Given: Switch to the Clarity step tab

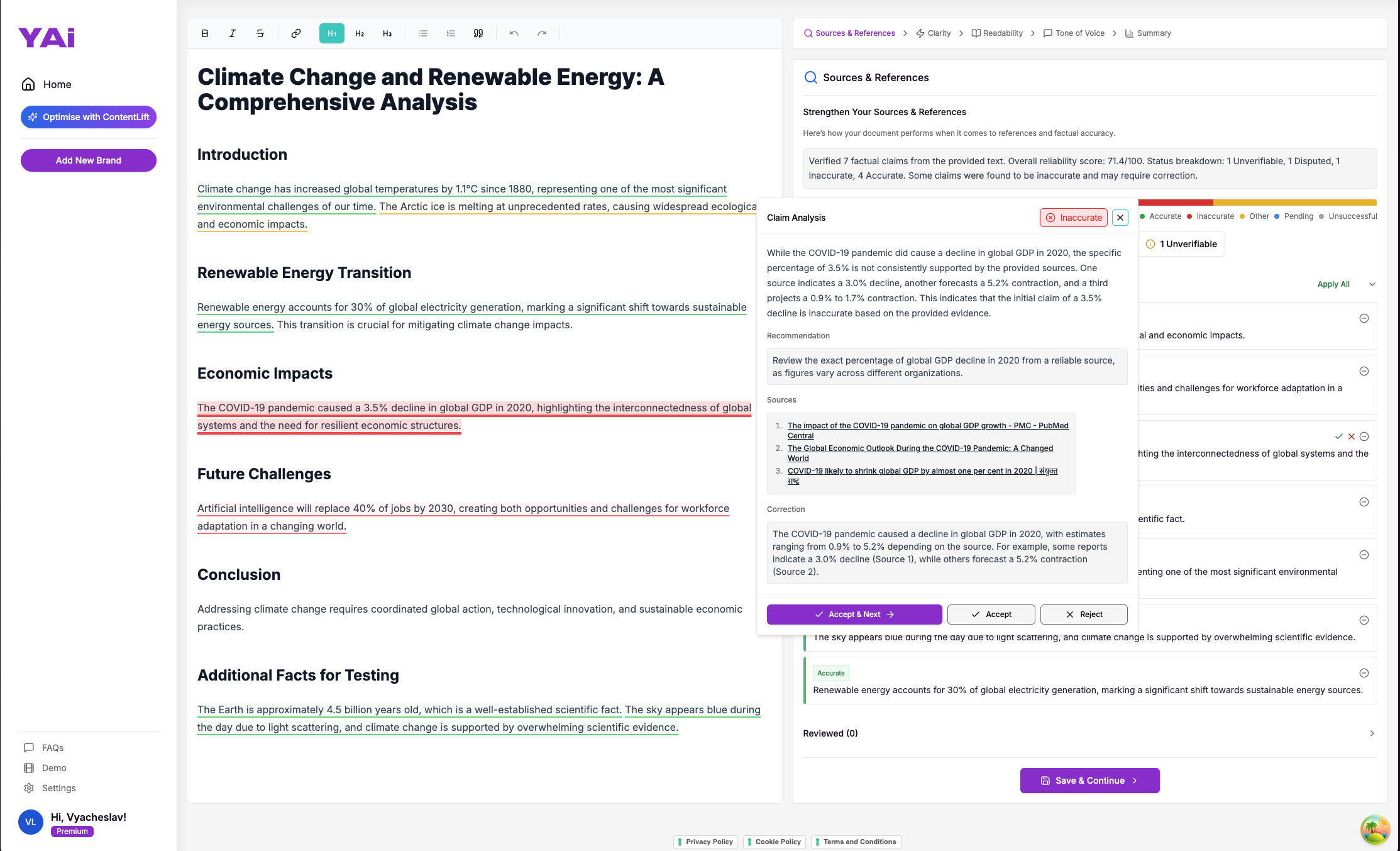Looking at the screenshot, I should (x=934, y=33).
